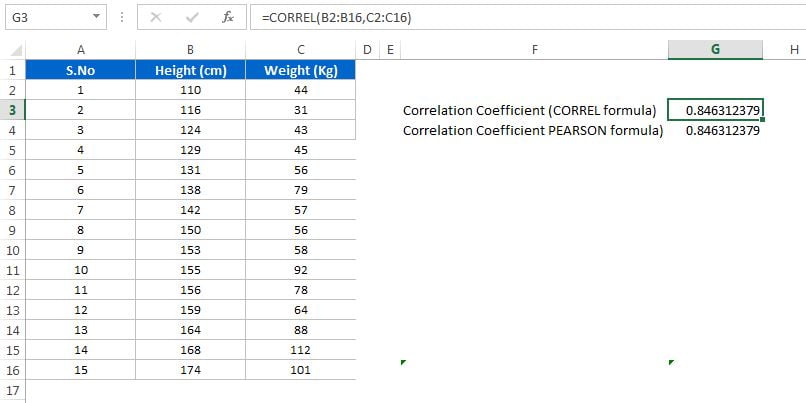
Task: Select row 8 header
Action: click(13, 210)
